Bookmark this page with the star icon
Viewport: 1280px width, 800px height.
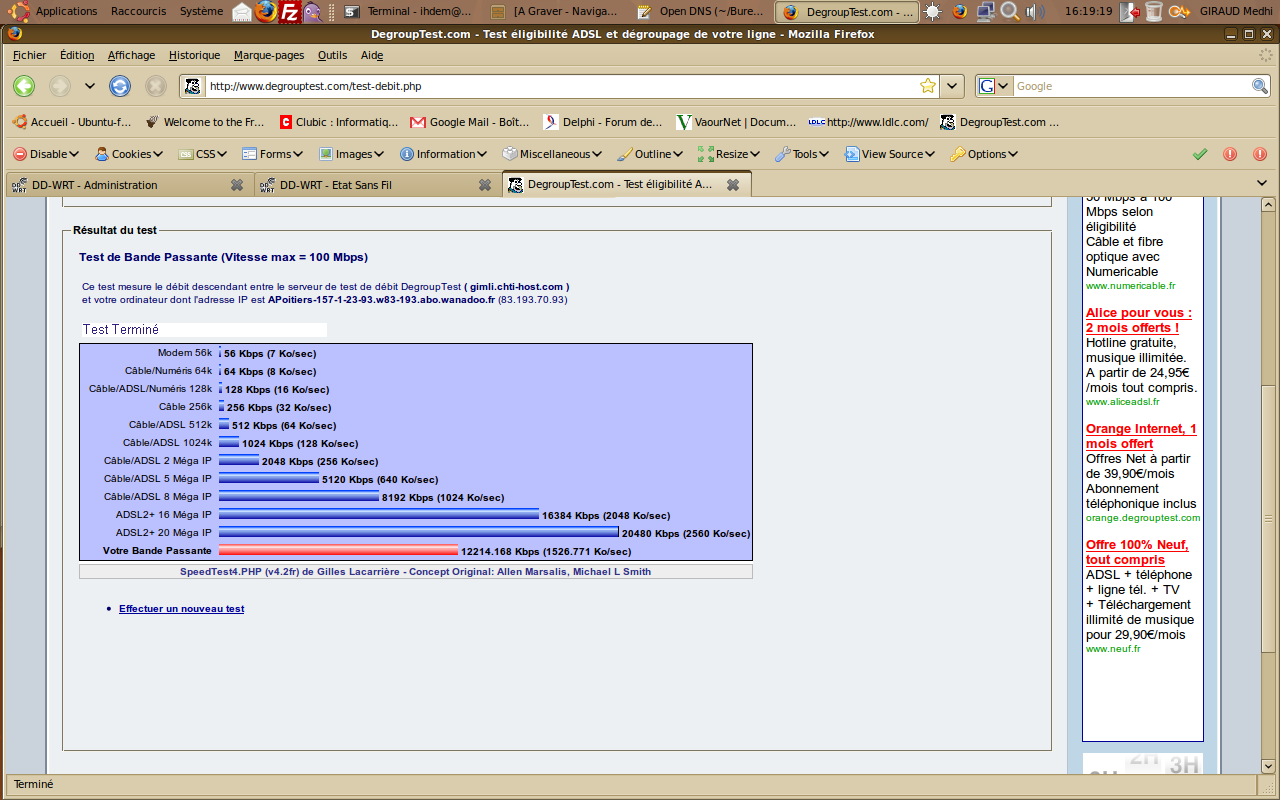click(x=927, y=86)
